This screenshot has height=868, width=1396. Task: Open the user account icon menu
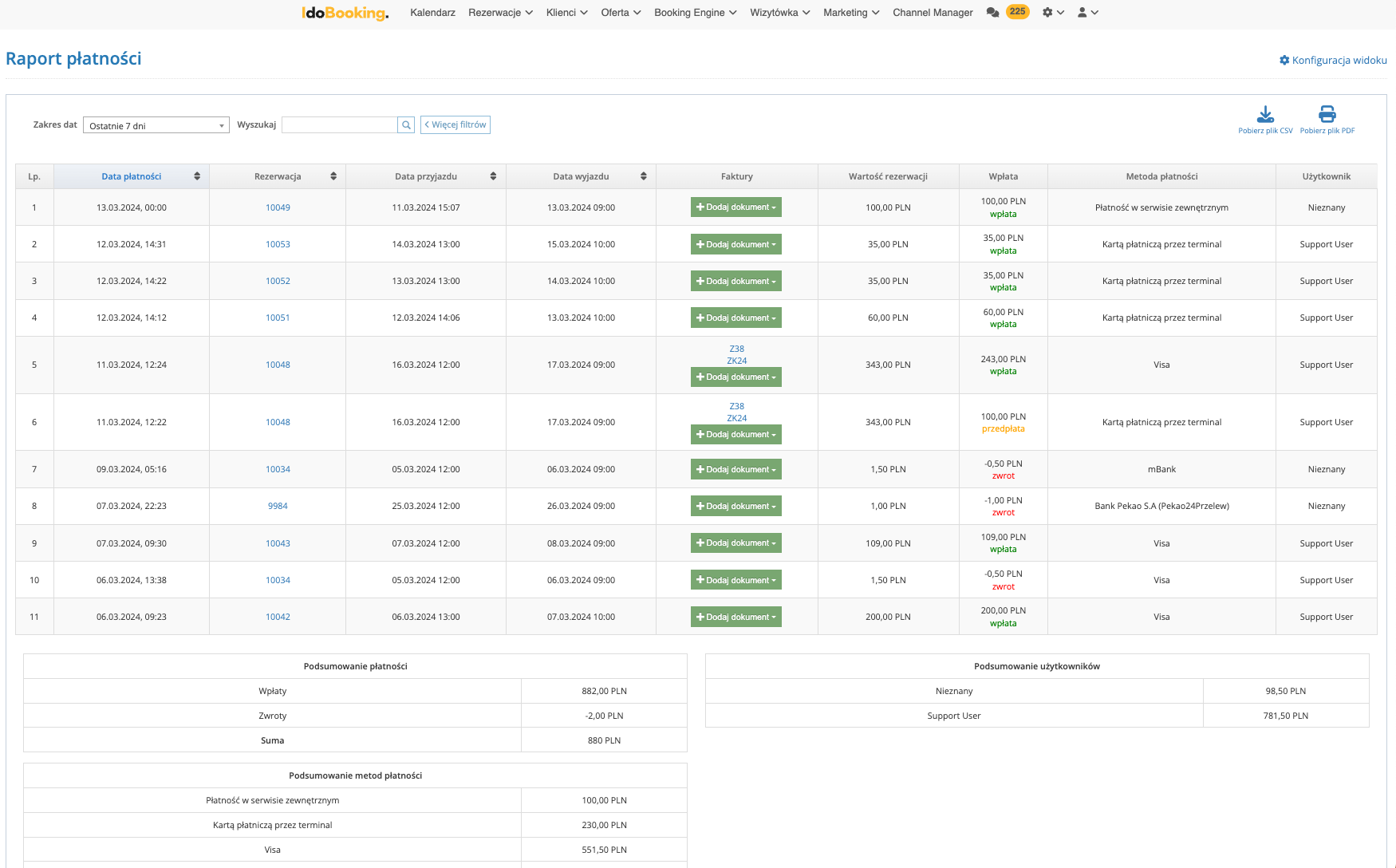(x=1087, y=13)
